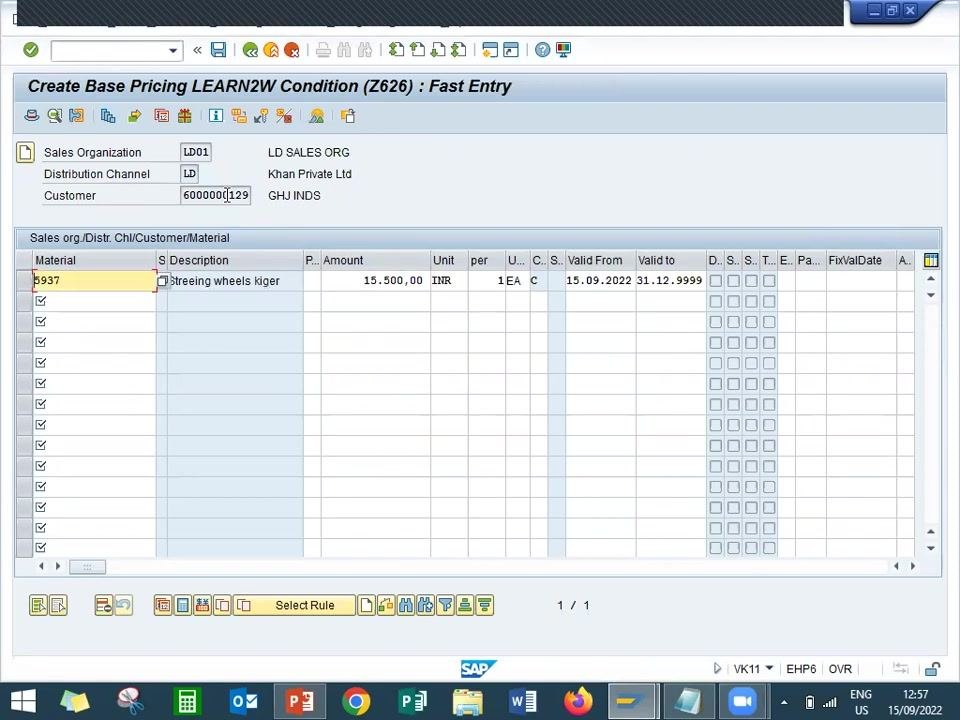Open Customize local layout monitor icon

563,50
